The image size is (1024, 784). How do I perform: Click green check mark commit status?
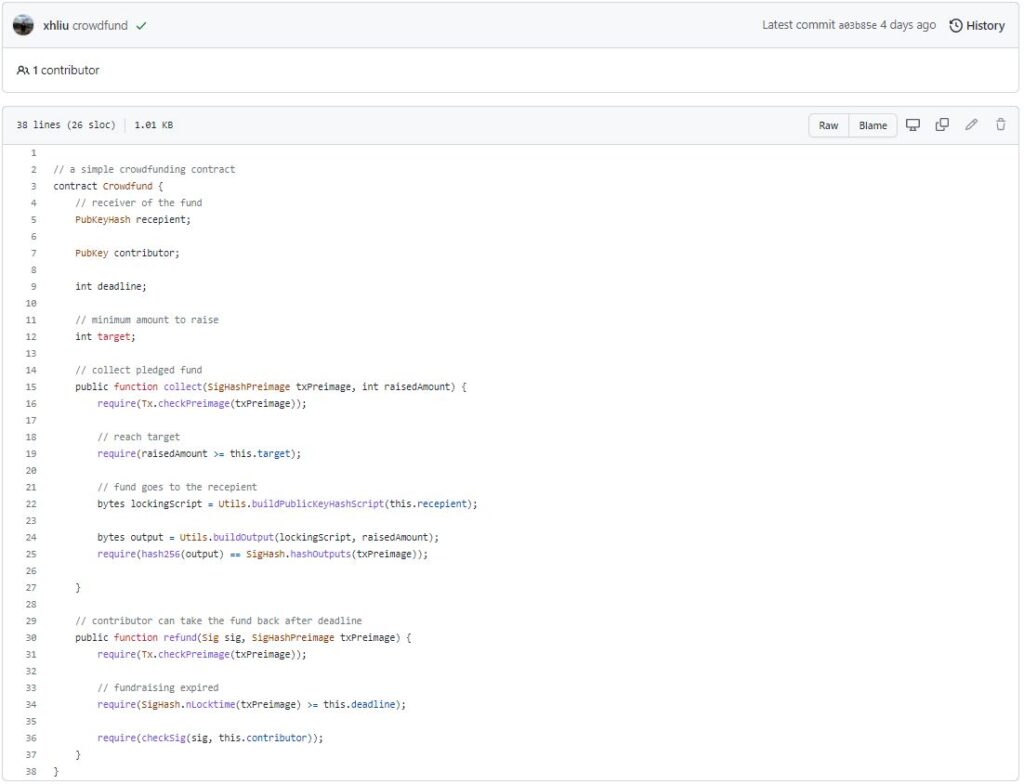coord(141,26)
